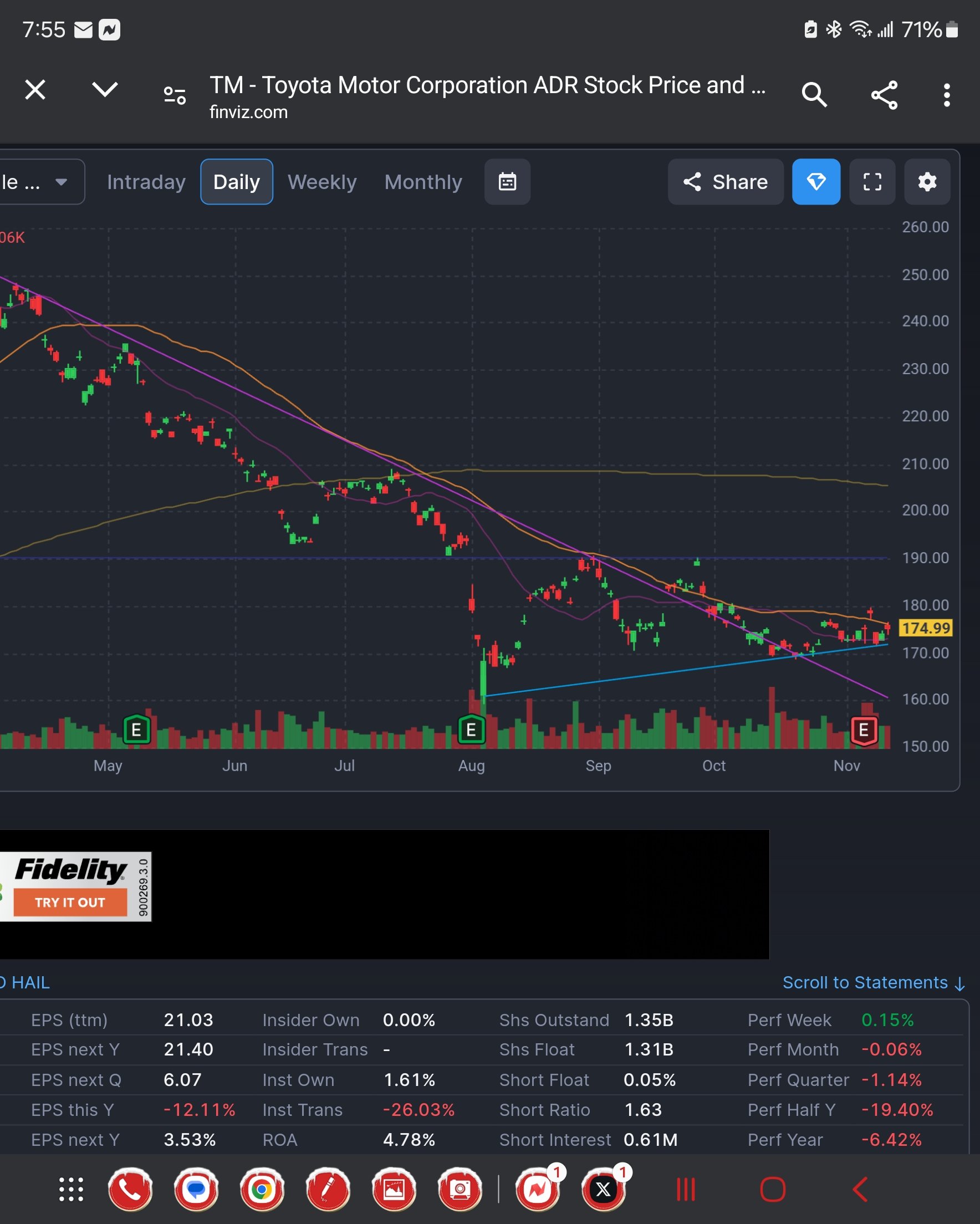Click the August earnings E marker

click(471, 730)
